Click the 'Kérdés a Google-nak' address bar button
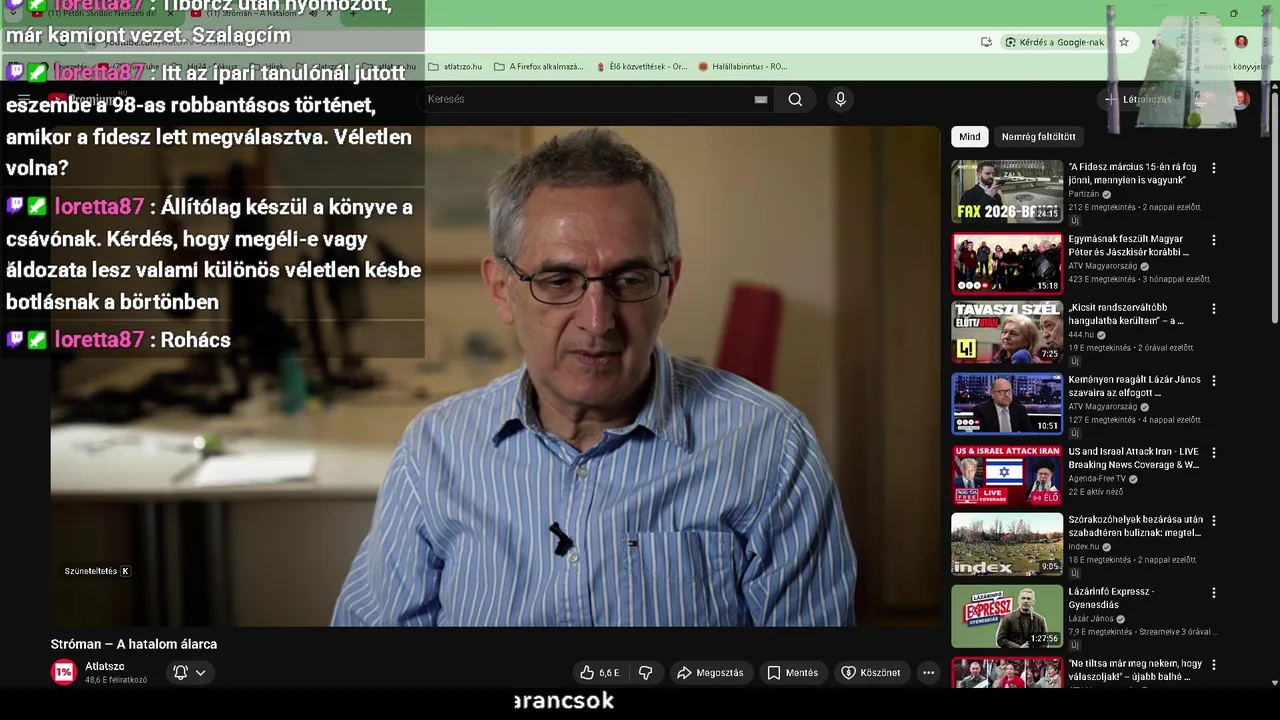Image resolution: width=1280 pixels, height=720 pixels. 1054,42
